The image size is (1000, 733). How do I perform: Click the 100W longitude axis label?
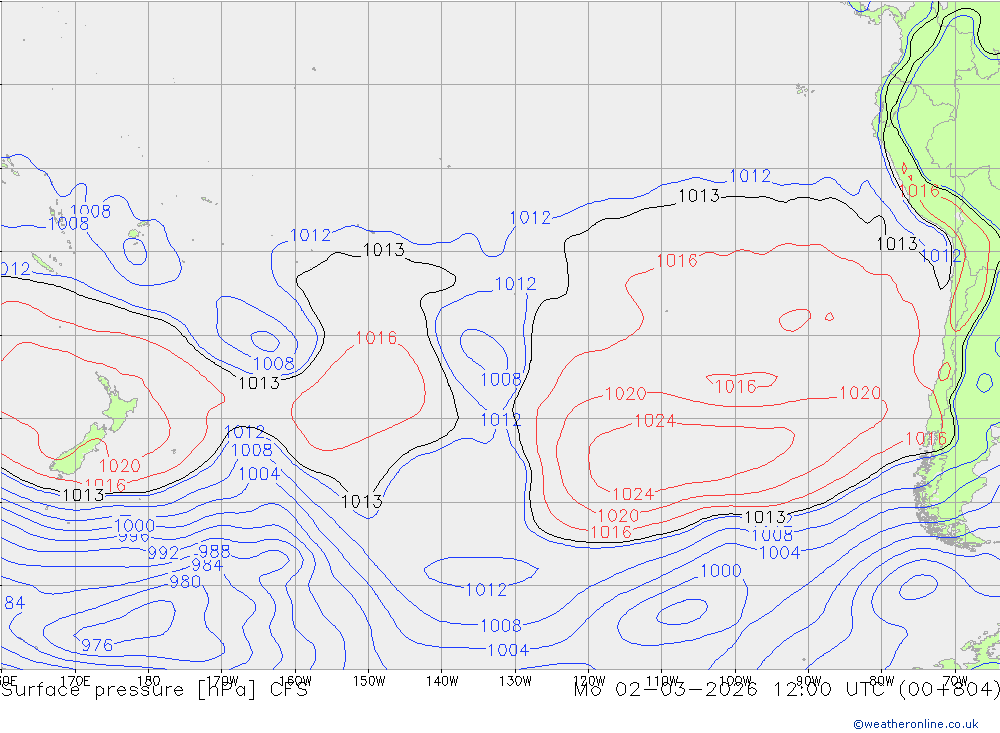point(735,681)
